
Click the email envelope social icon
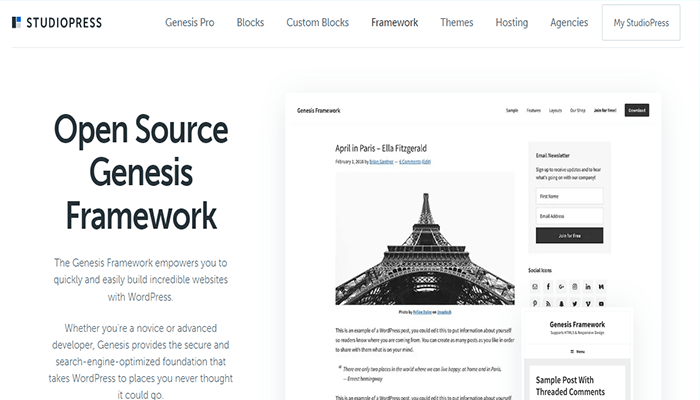click(x=536, y=287)
